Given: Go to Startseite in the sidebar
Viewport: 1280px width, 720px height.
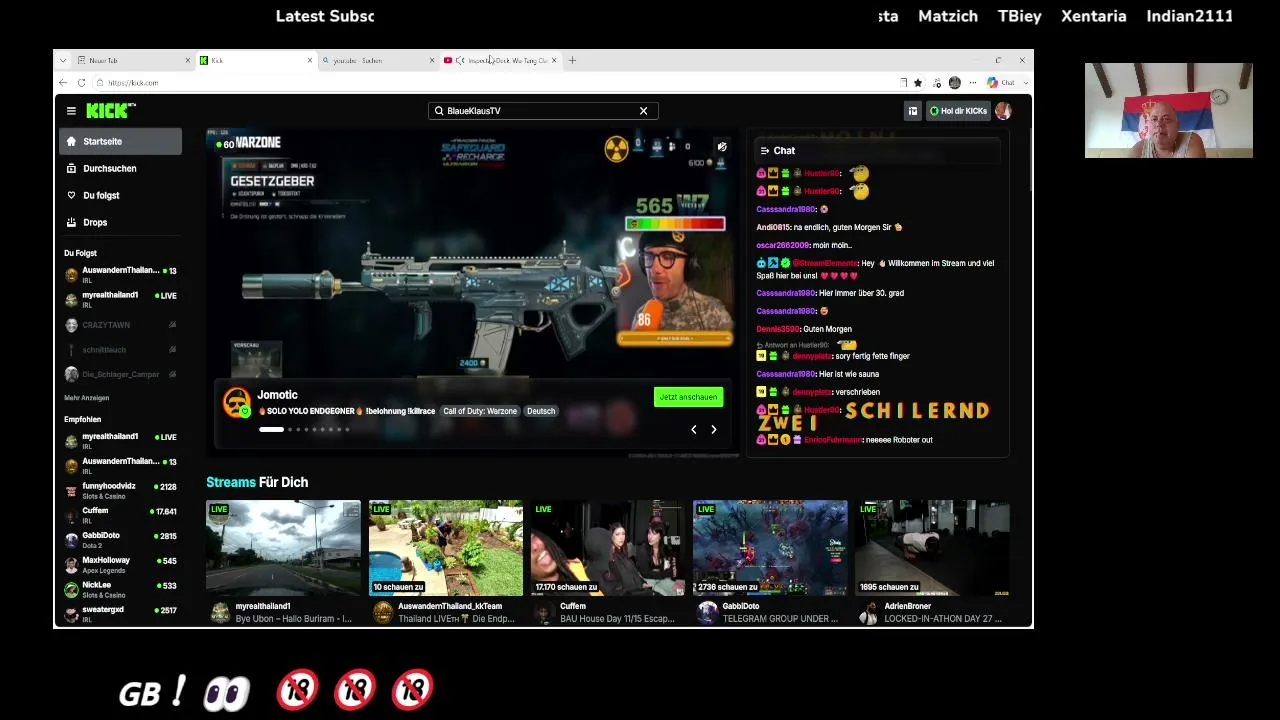Looking at the screenshot, I should [x=121, y=141].
